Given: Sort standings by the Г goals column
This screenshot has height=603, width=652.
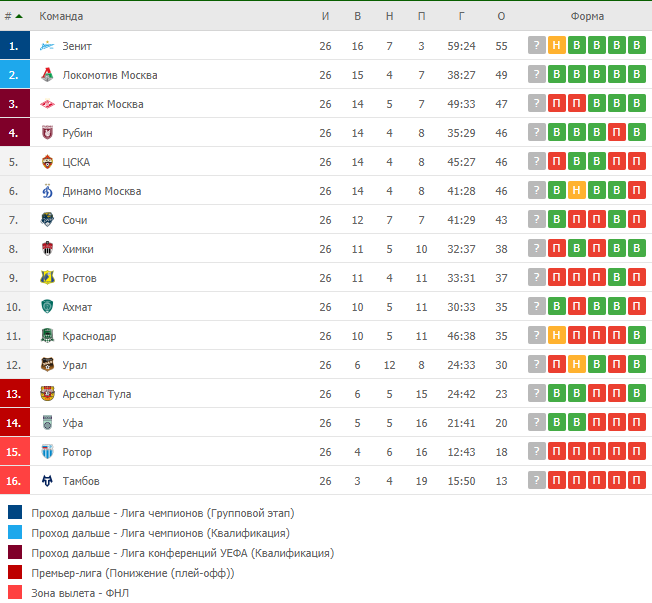Looking at the screenshot, I should 461,16.
